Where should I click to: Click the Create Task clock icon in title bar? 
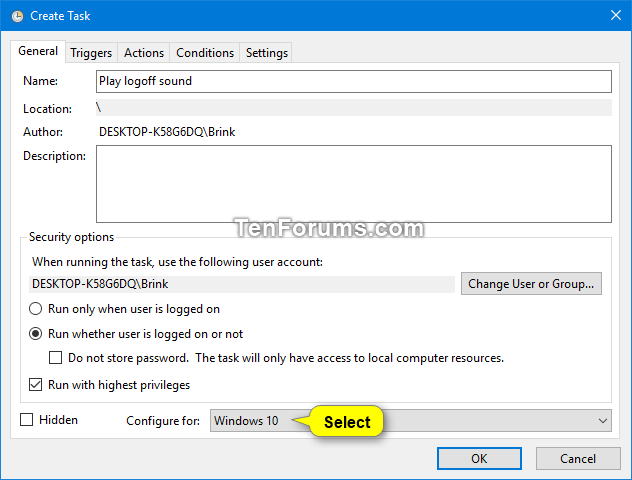[17, 16]
